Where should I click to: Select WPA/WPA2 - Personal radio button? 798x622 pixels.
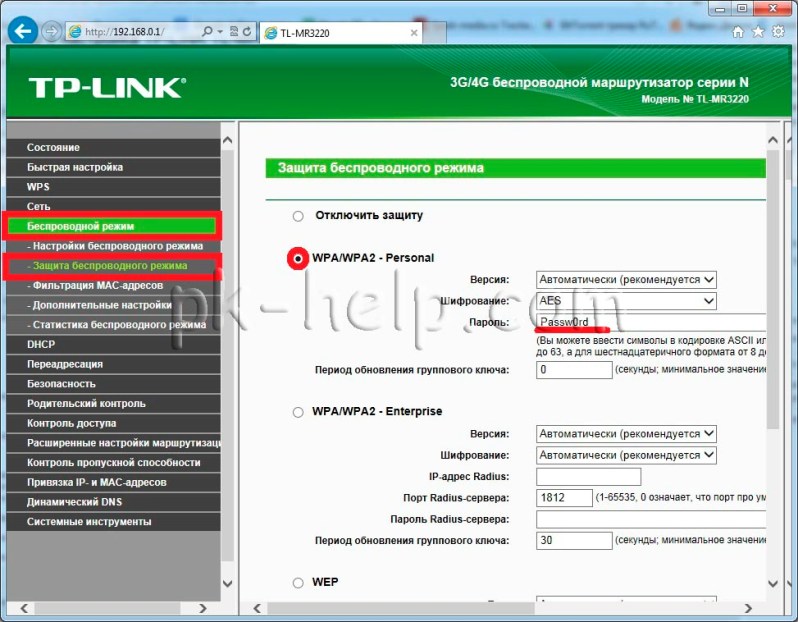(x=298, y=259)
